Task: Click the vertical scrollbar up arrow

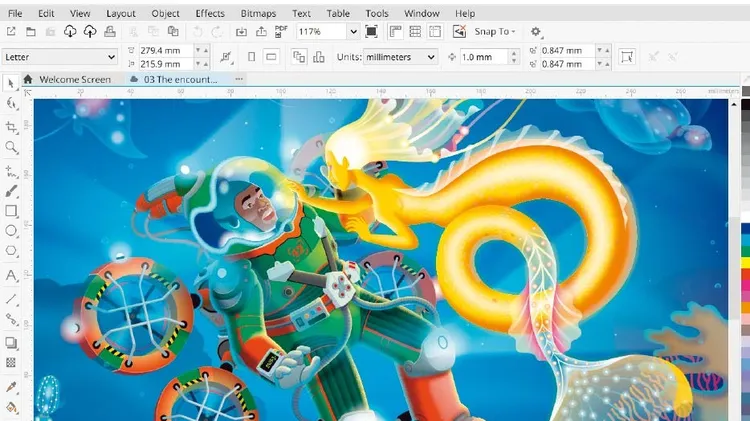Action: pyautogui.click(x=734, y=104)
